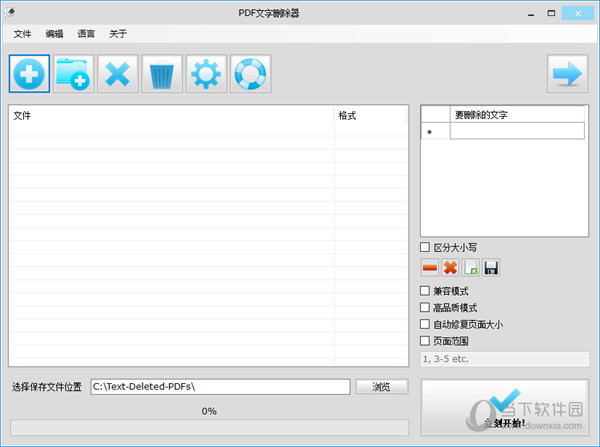The width and height of the screenshot is (600, 447).
Task: Click the add file plus icon
Action: click(x=29, y=73)
